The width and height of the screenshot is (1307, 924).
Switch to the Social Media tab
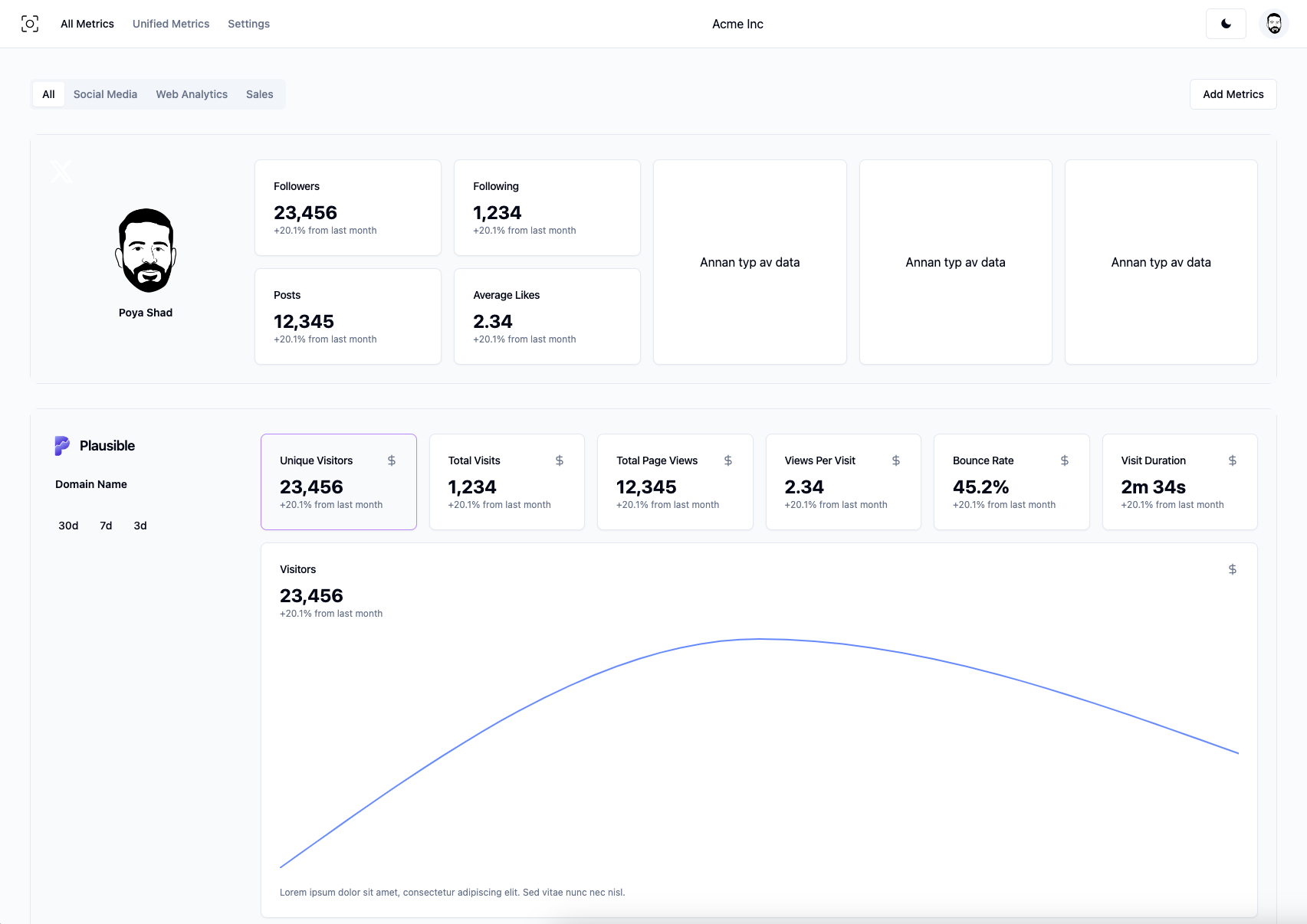point(105,93)
